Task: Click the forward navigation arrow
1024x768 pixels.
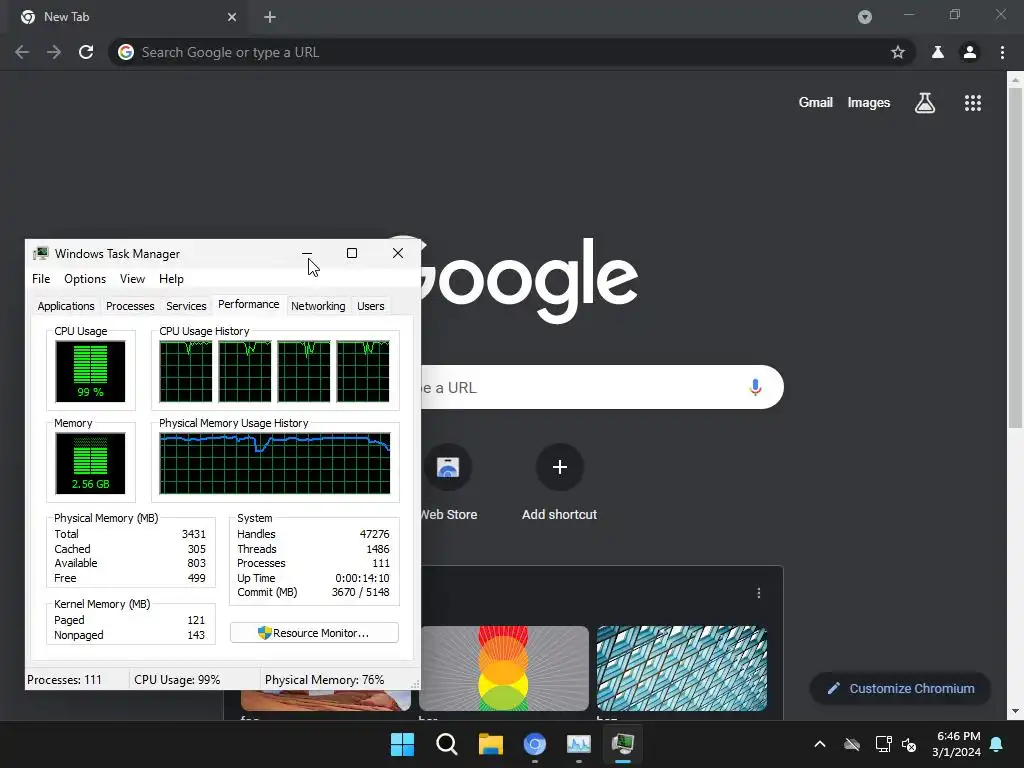Action: (54, 52)
